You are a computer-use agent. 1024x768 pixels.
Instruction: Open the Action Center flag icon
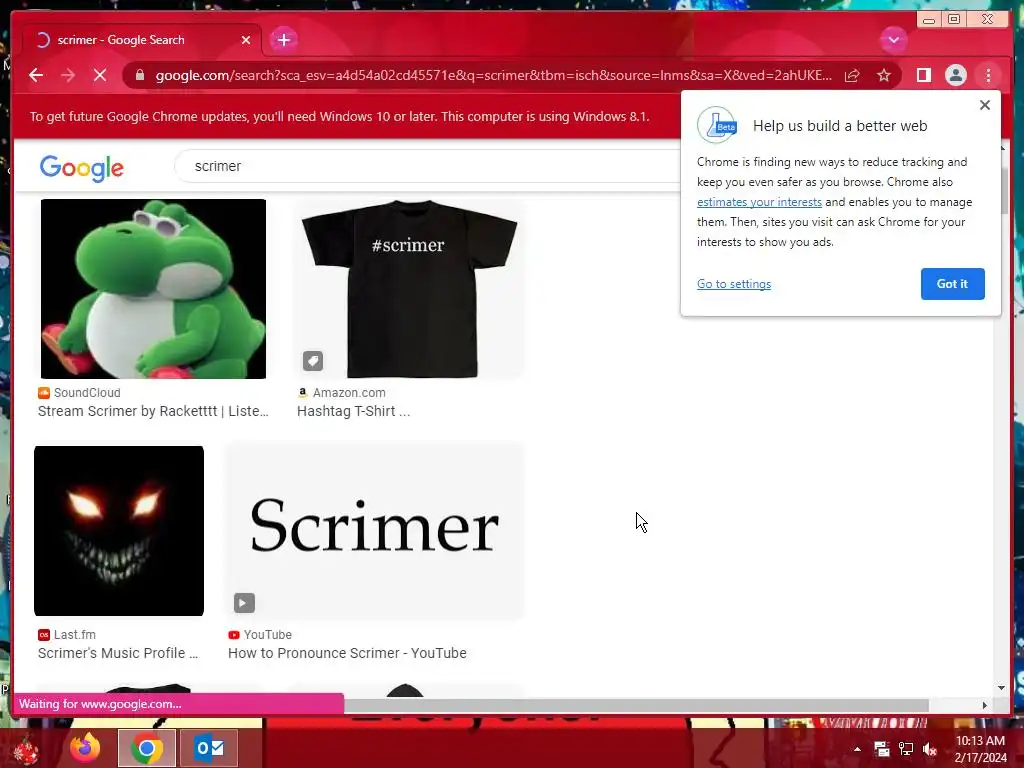pyautogui.click(x=882, y=749)
